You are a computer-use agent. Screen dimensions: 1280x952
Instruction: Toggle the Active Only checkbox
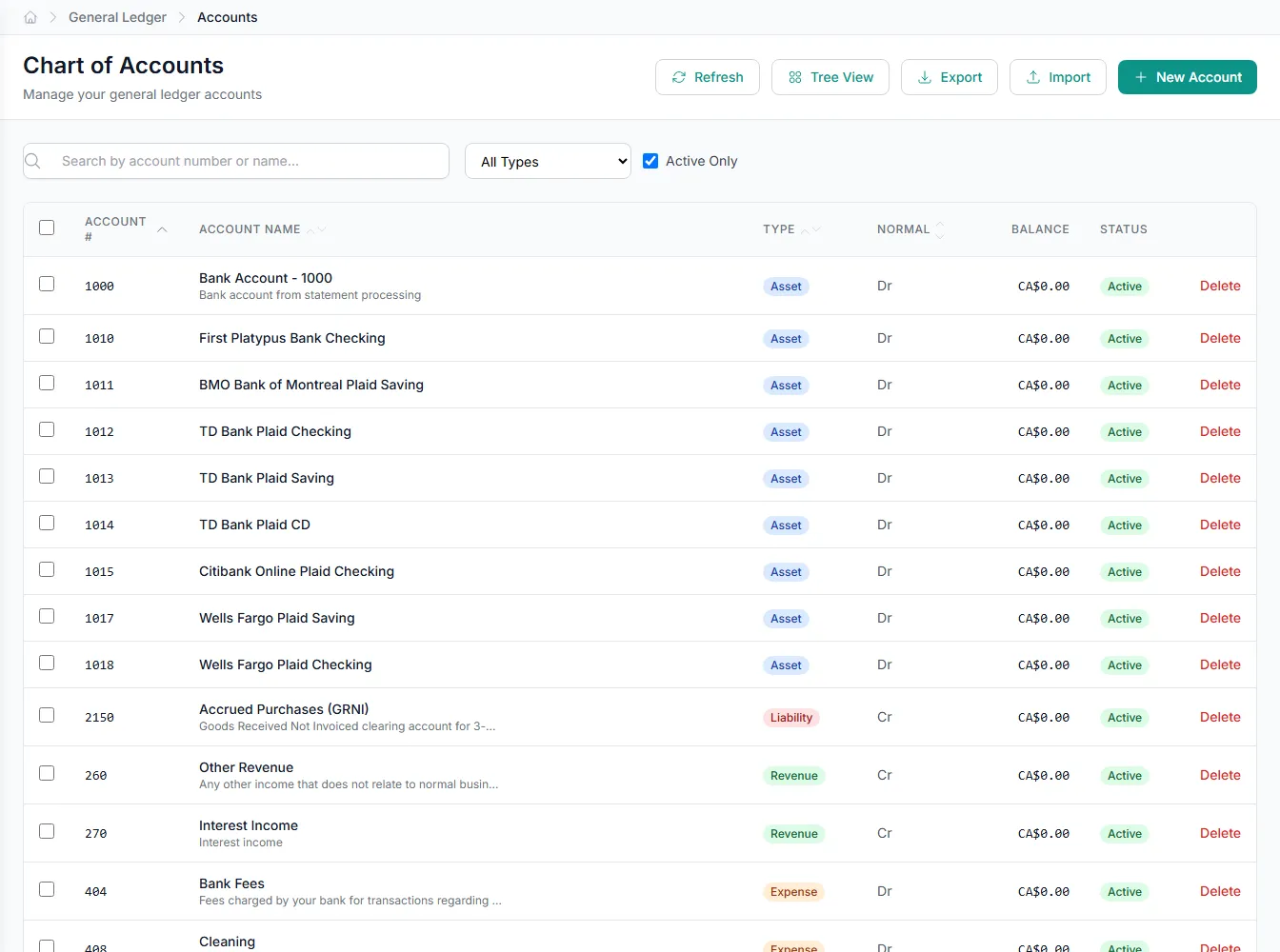click(650, 161)
